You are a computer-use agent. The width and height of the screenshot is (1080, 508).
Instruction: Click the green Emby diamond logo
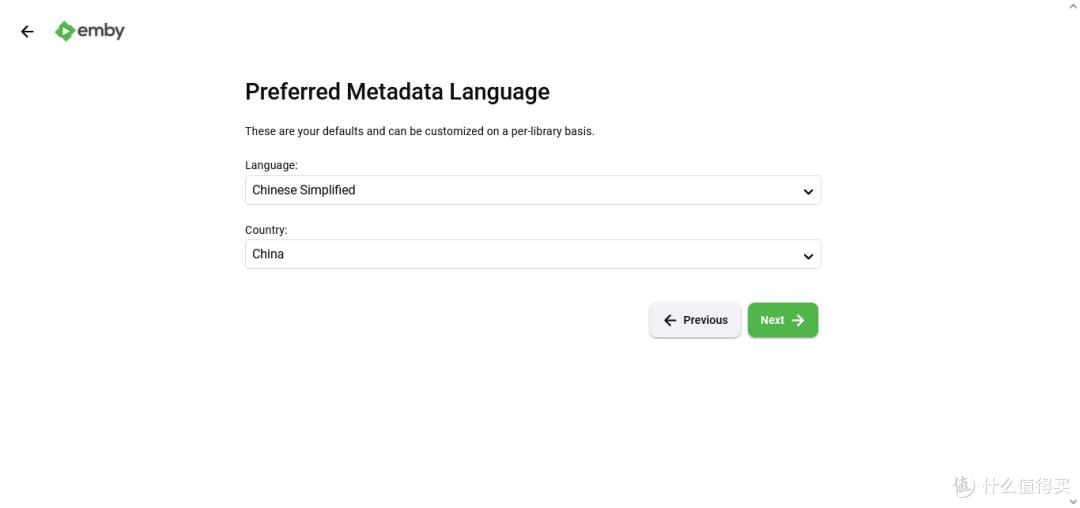(x=65, y=31)
